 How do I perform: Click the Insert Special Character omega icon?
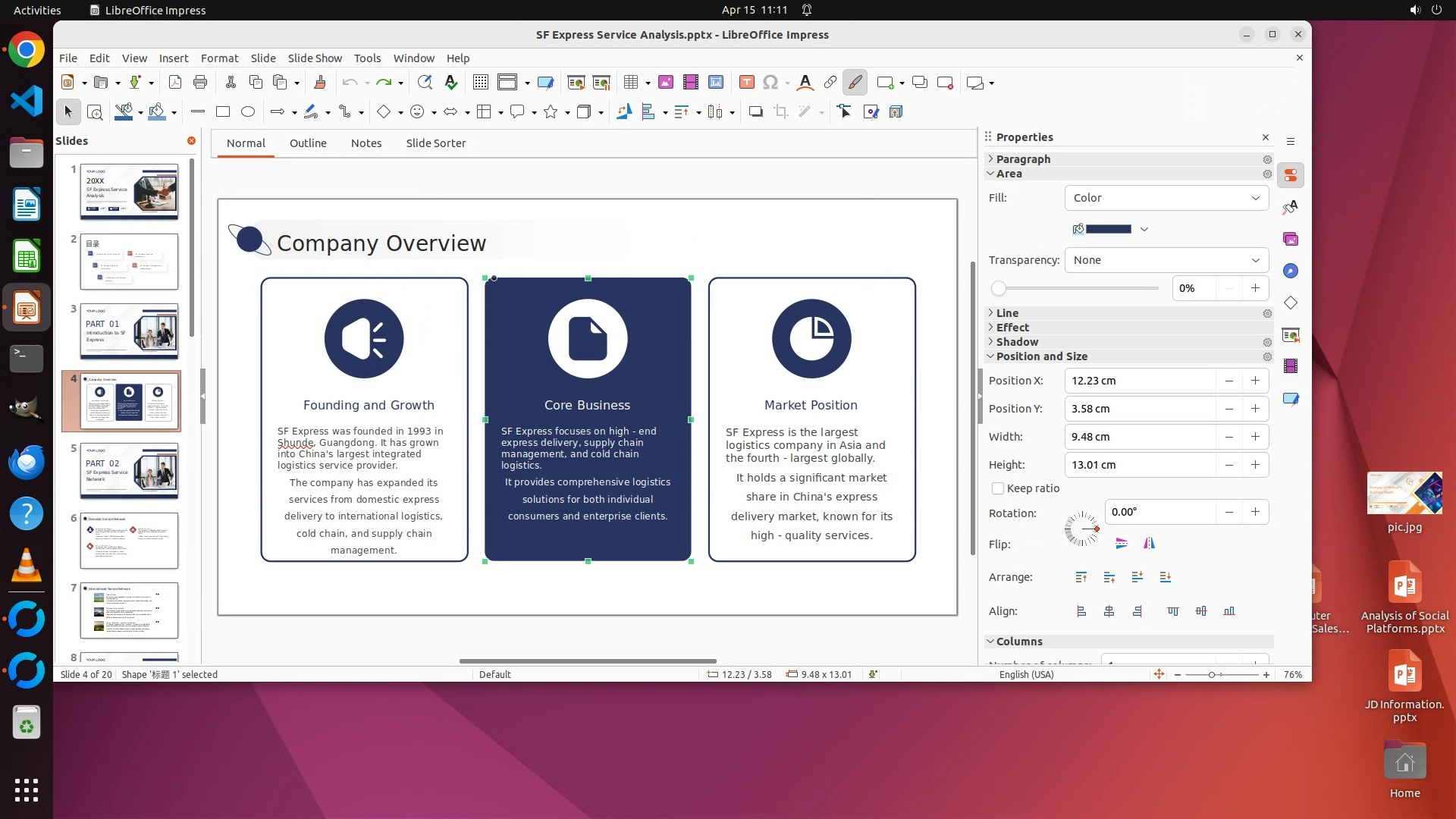(770, 83)
